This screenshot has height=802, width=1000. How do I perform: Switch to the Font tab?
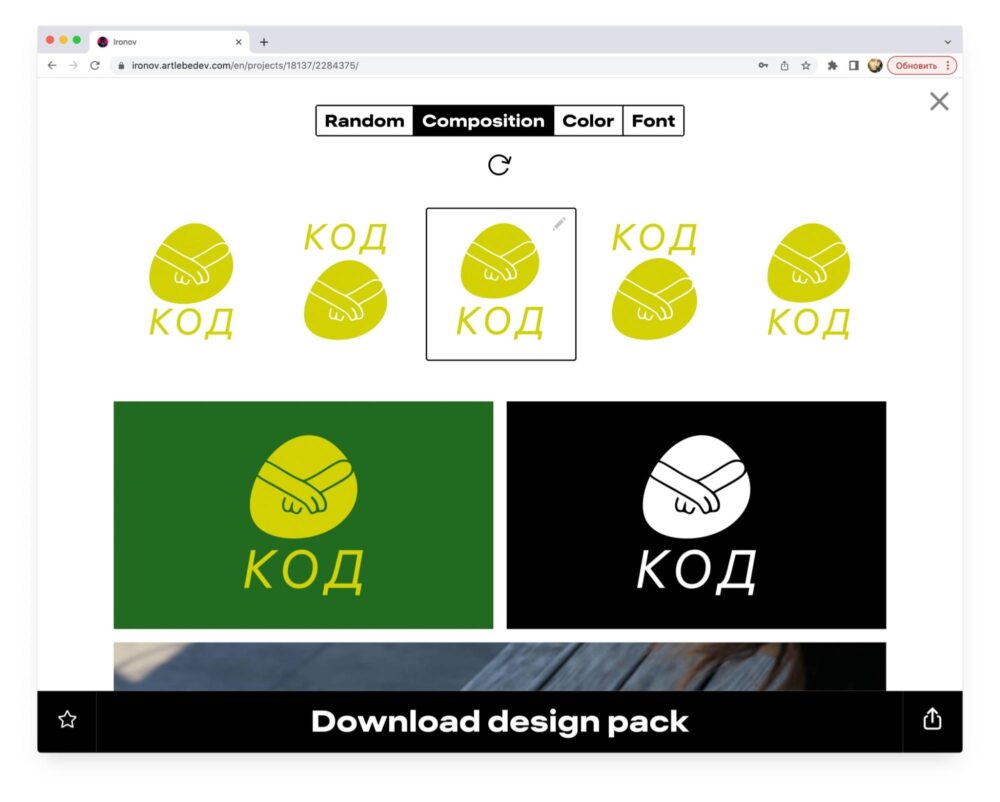[653, 120]
